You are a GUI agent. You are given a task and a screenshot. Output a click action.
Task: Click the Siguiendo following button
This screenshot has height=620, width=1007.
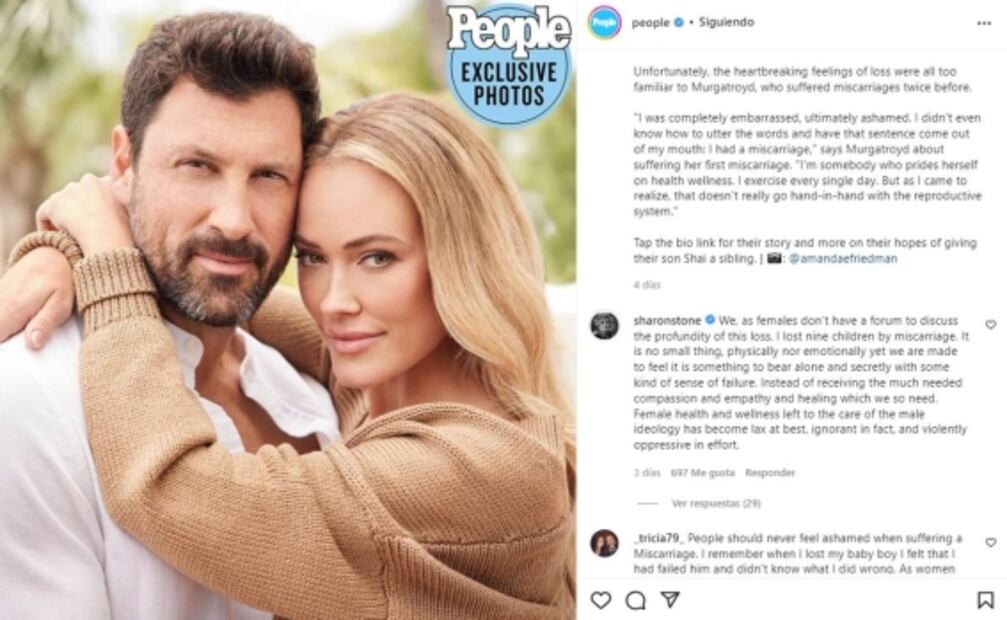point(726,22)
